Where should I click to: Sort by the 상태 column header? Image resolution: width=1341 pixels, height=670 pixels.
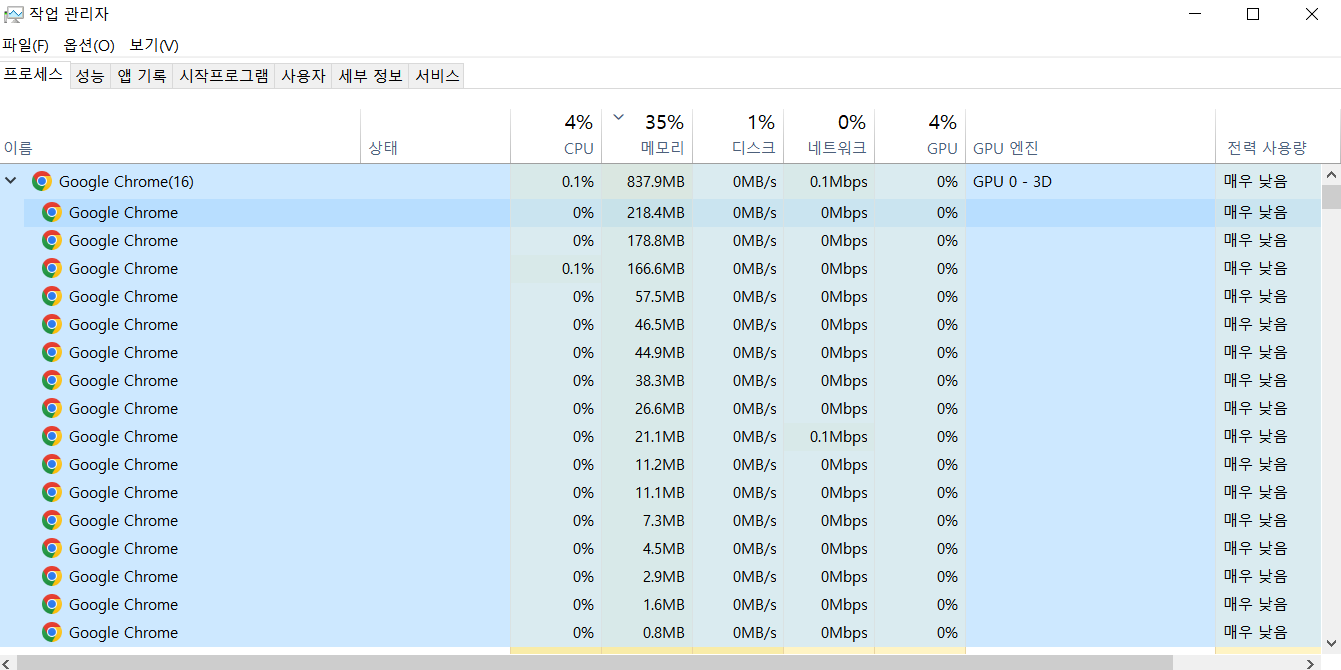435,136
